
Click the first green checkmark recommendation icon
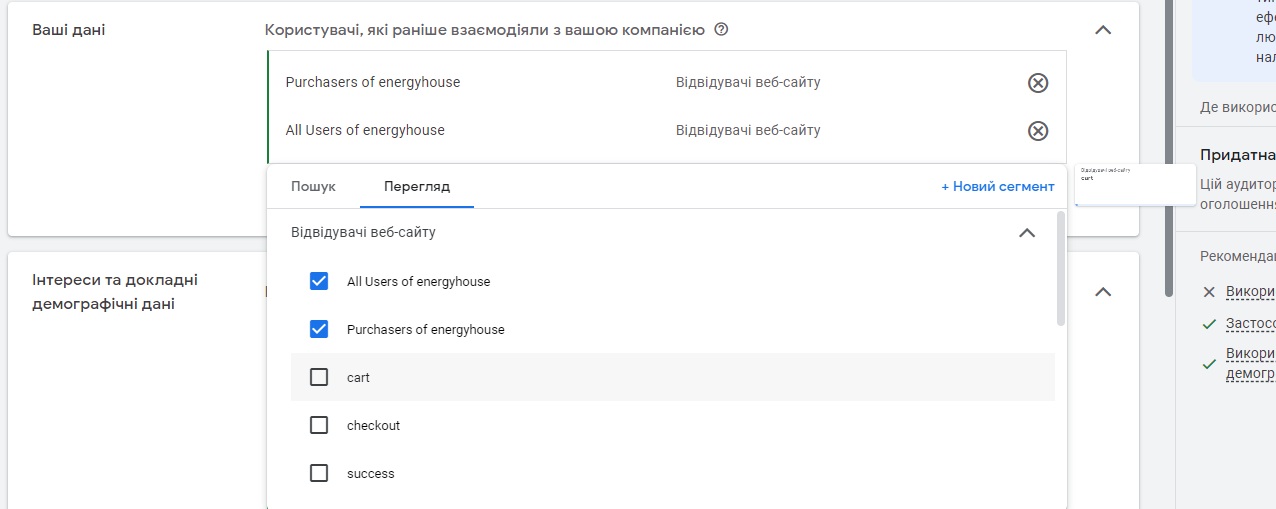(1209, 324)
